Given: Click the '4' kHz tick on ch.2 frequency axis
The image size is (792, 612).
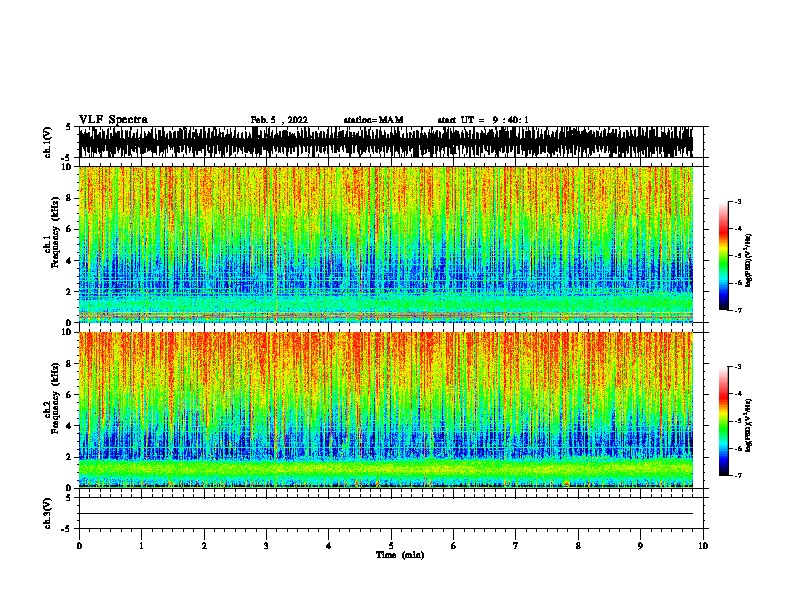Looking at the screenshot, I should point(70,426).
